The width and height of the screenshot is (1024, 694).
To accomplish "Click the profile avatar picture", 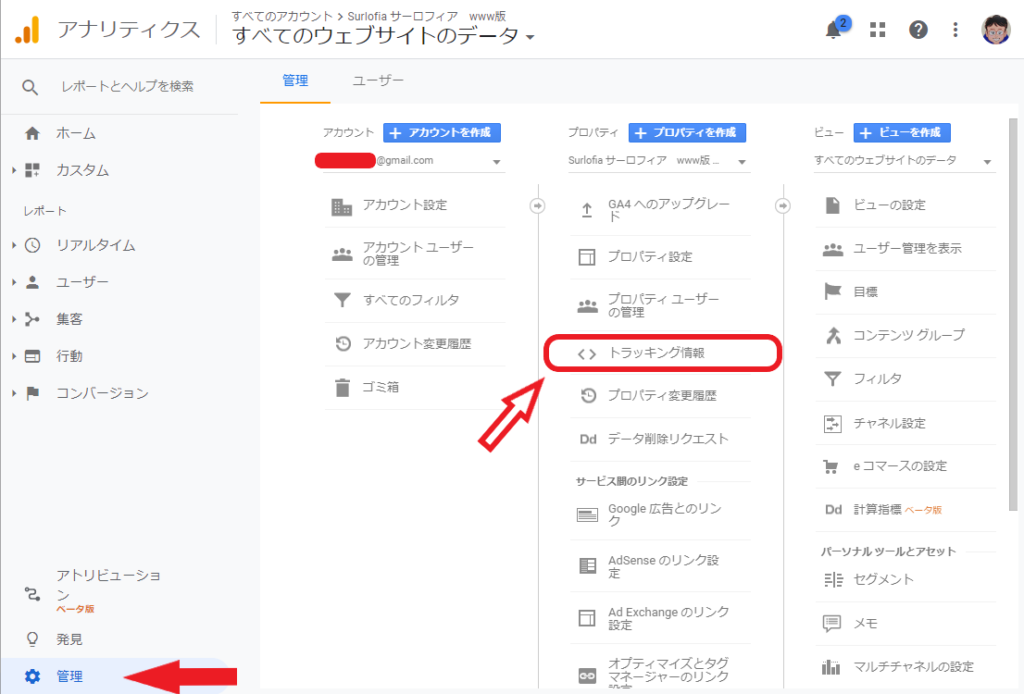I will [997, 28].
